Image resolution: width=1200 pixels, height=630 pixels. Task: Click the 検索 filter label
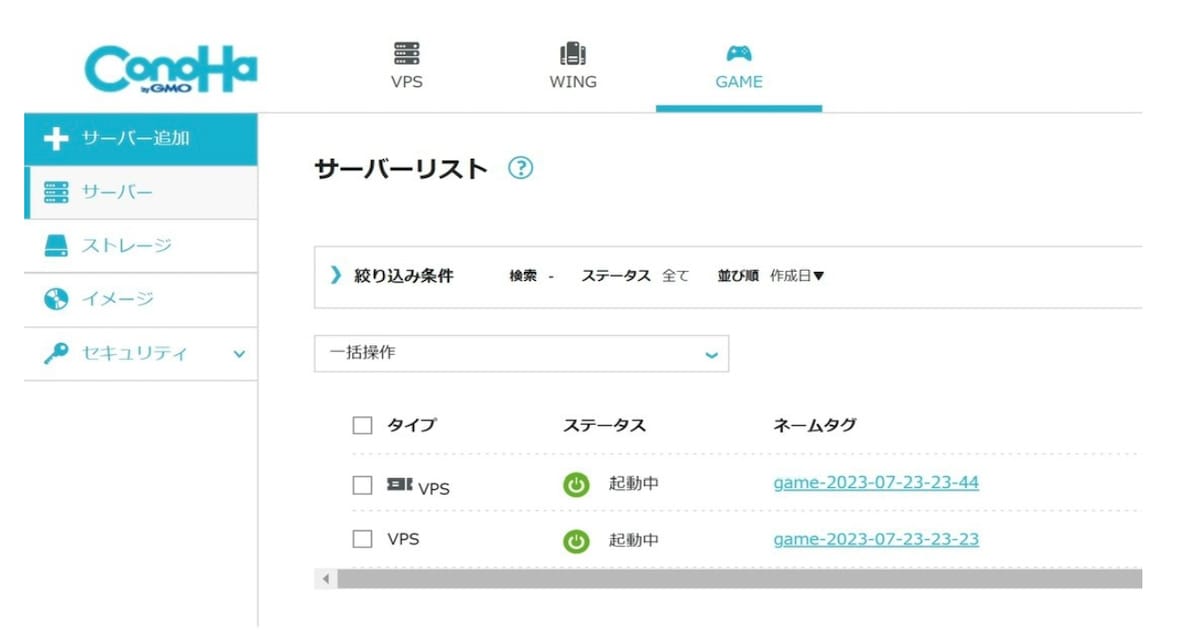[x=525, y=276]
